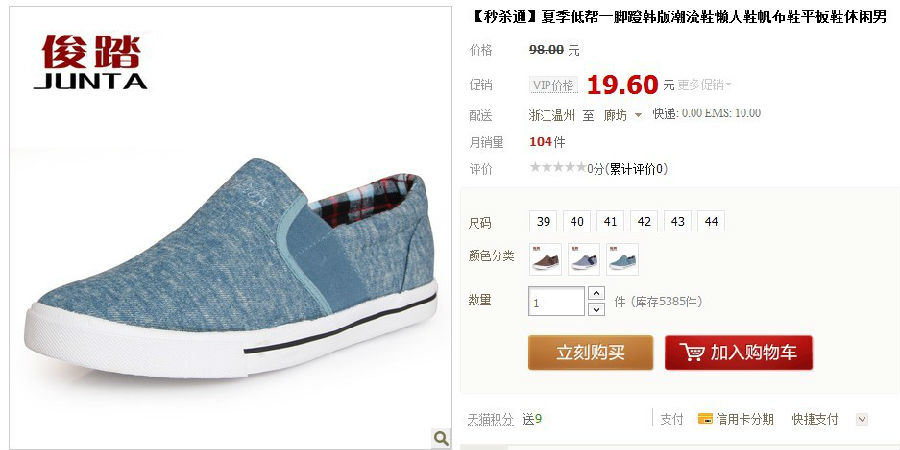Select shoe size 42
Image resolution: width=900 pixels, height=450 pixels.
tap(644, 222)
